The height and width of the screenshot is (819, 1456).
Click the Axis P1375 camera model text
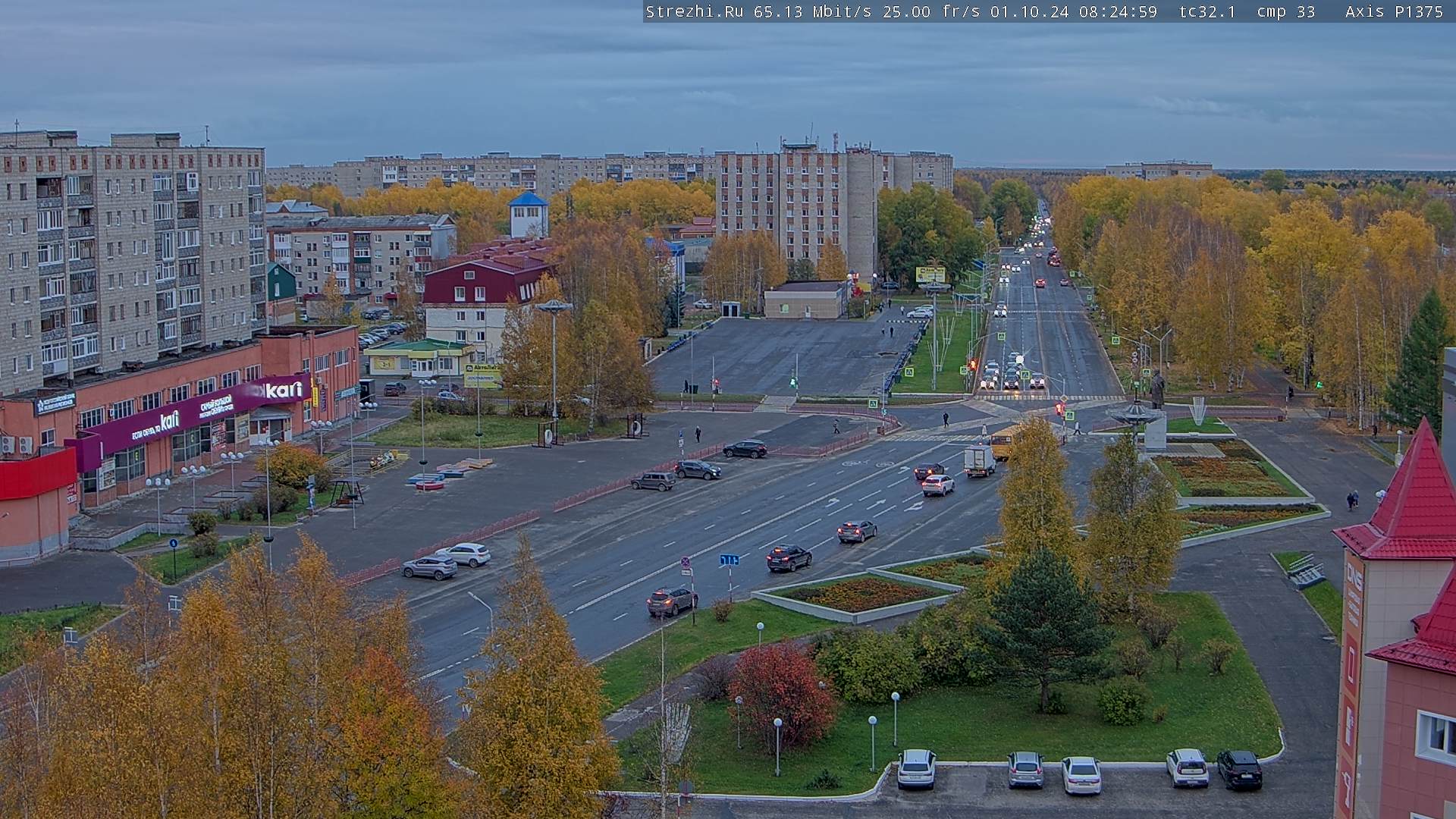(x=1395, y=11)
